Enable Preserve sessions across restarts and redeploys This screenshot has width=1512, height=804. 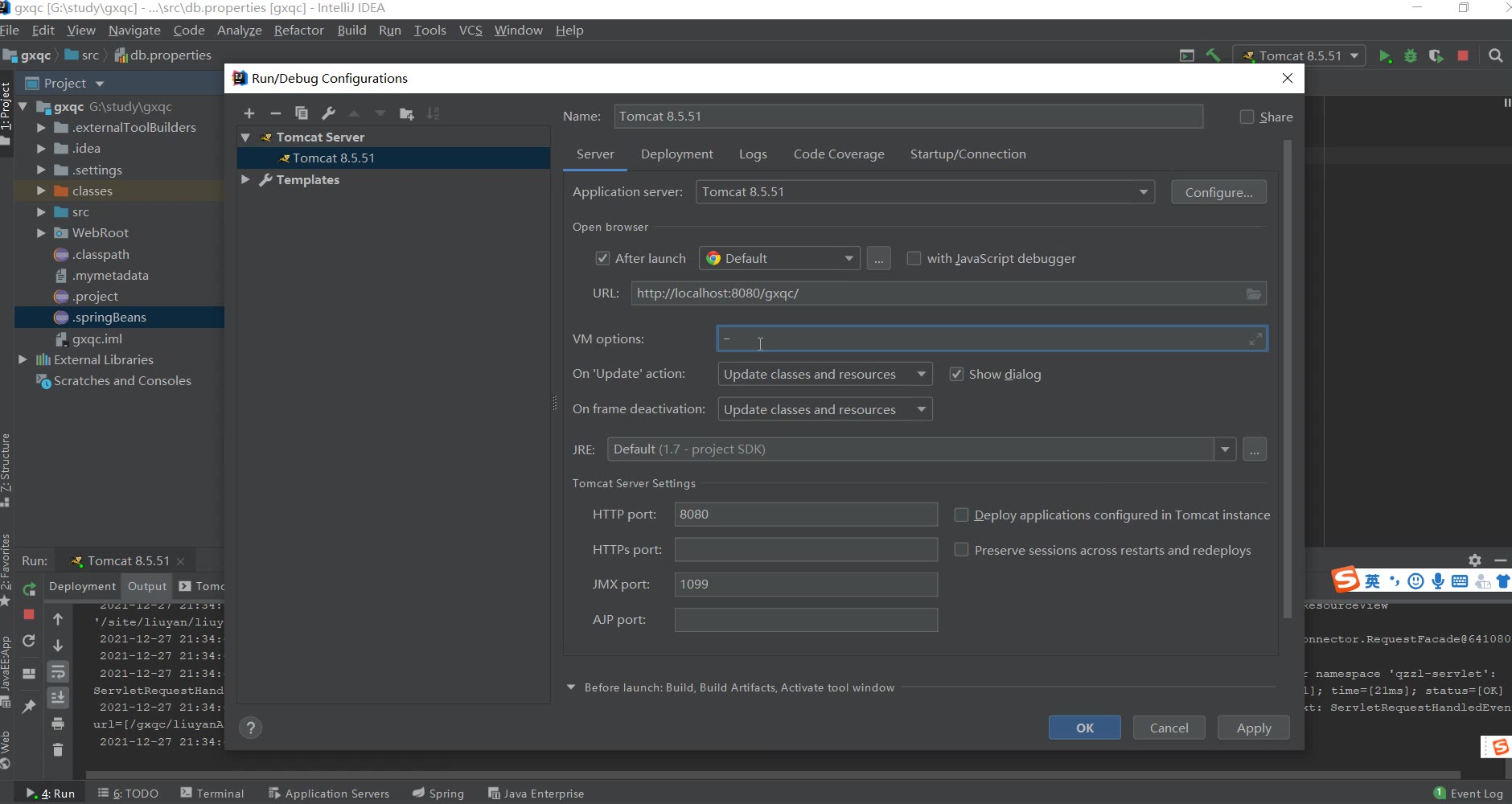click(961, 550)
